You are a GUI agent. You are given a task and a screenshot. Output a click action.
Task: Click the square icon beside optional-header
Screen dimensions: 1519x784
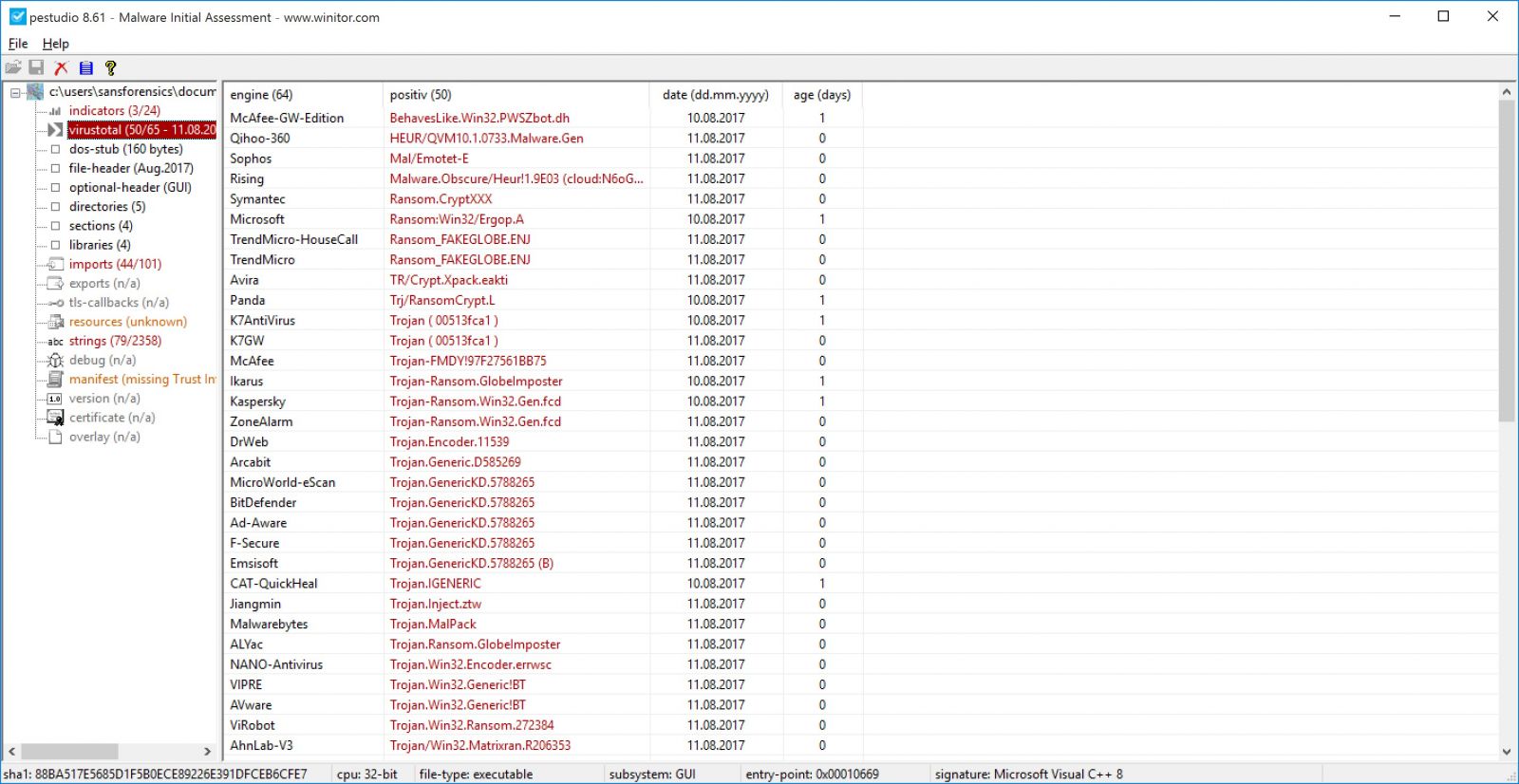[55, 188]
